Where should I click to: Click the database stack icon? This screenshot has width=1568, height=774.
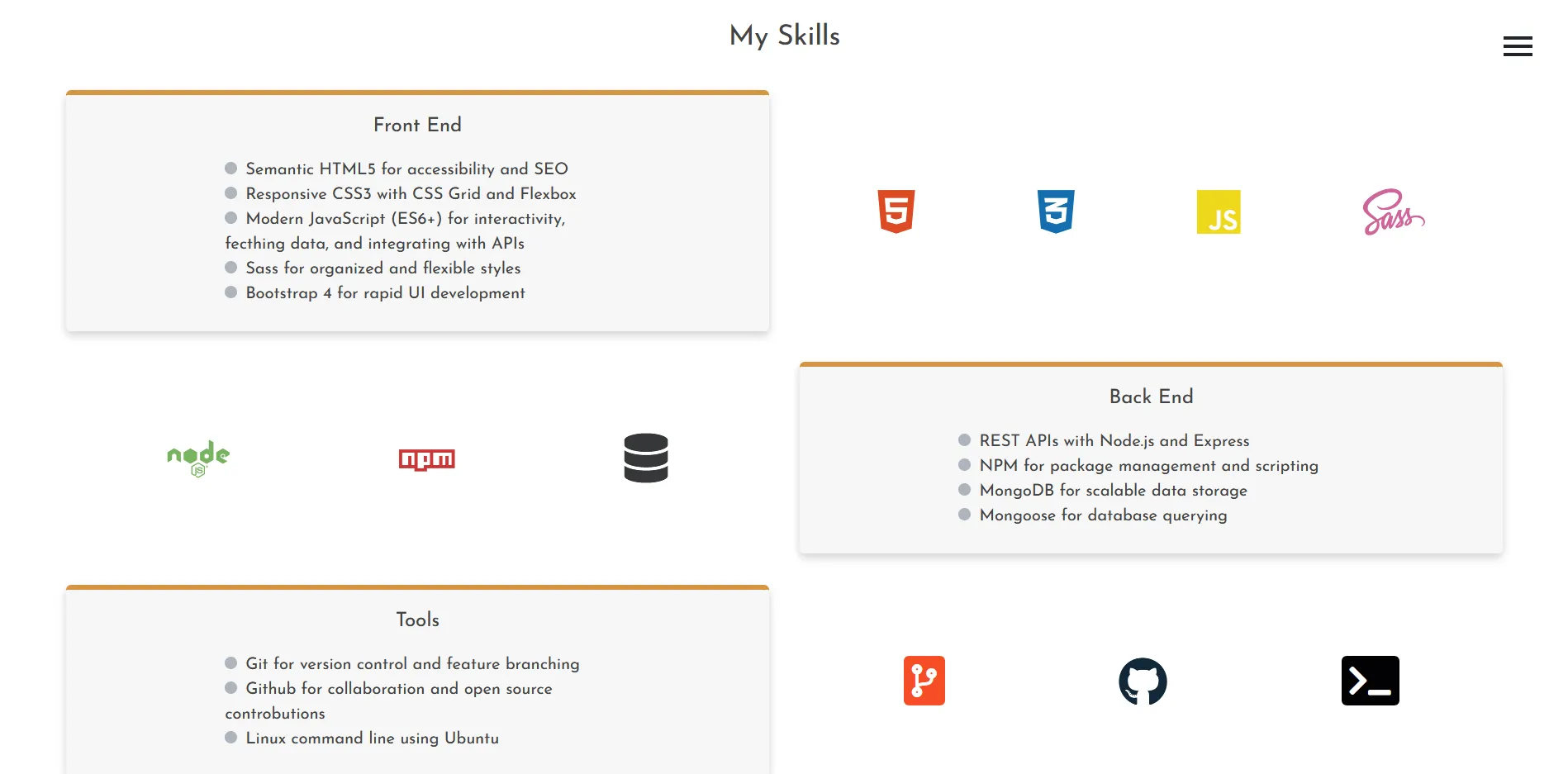[x=646, y=458]
